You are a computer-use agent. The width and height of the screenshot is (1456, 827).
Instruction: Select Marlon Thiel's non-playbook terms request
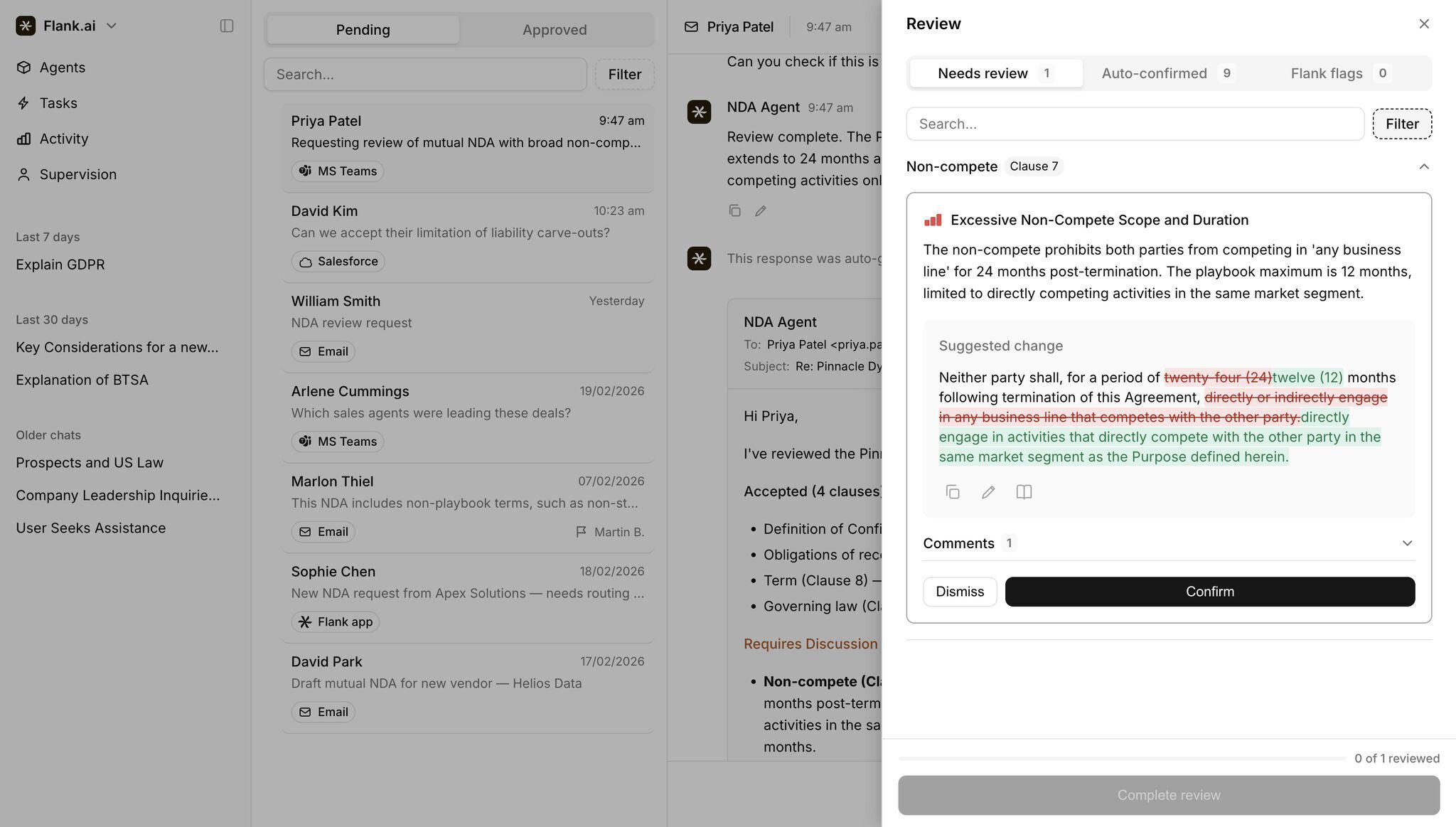[468, 508]
